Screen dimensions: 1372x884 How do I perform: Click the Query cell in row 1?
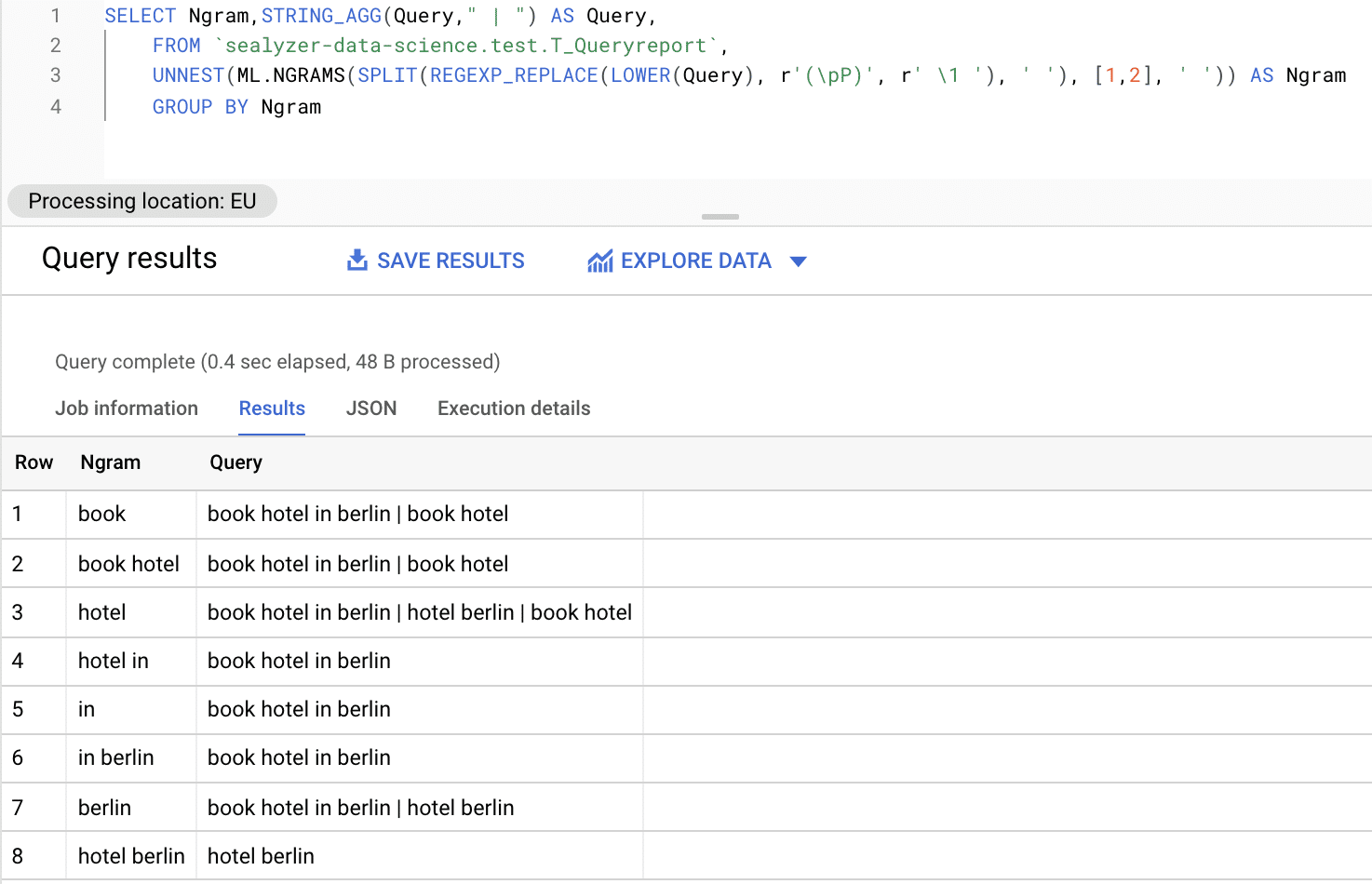(420, 514)
